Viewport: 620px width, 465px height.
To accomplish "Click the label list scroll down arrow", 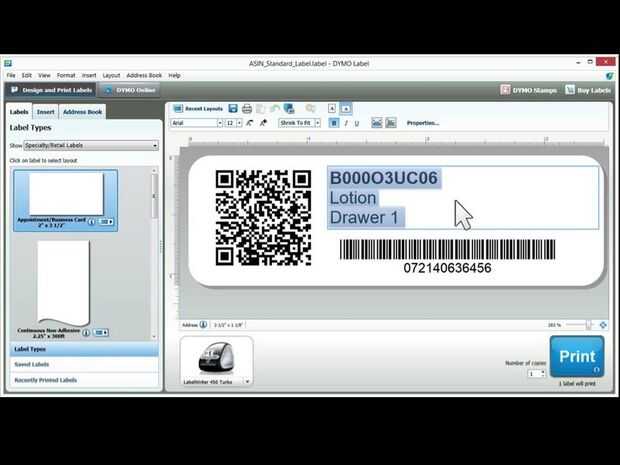I will pos(154,337).
